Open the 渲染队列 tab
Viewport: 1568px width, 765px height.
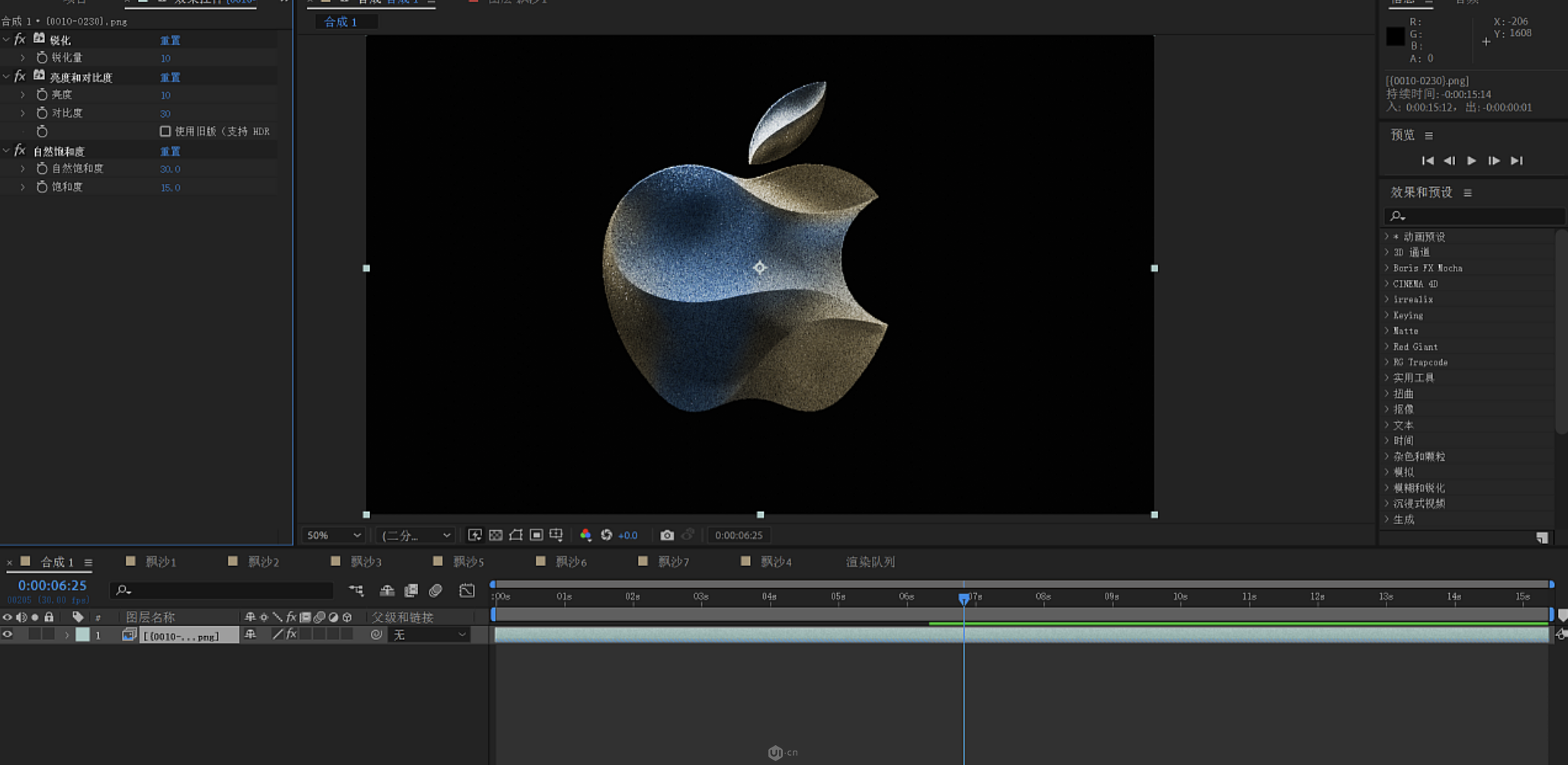coord(871,561)
